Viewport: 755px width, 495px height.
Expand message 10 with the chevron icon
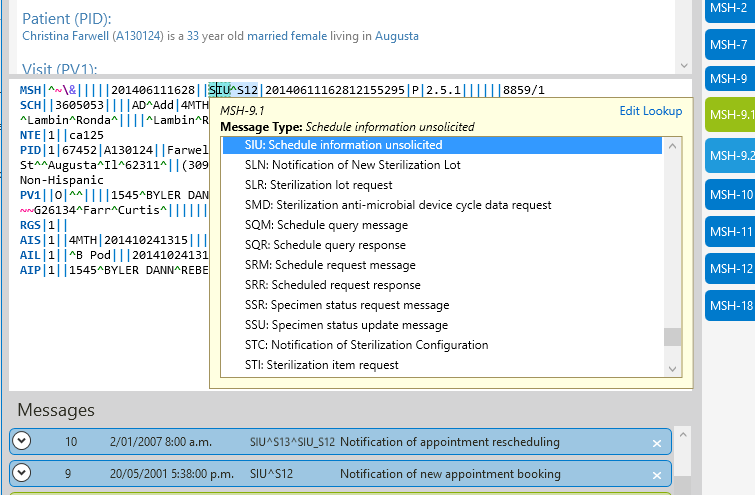(22, 441)
